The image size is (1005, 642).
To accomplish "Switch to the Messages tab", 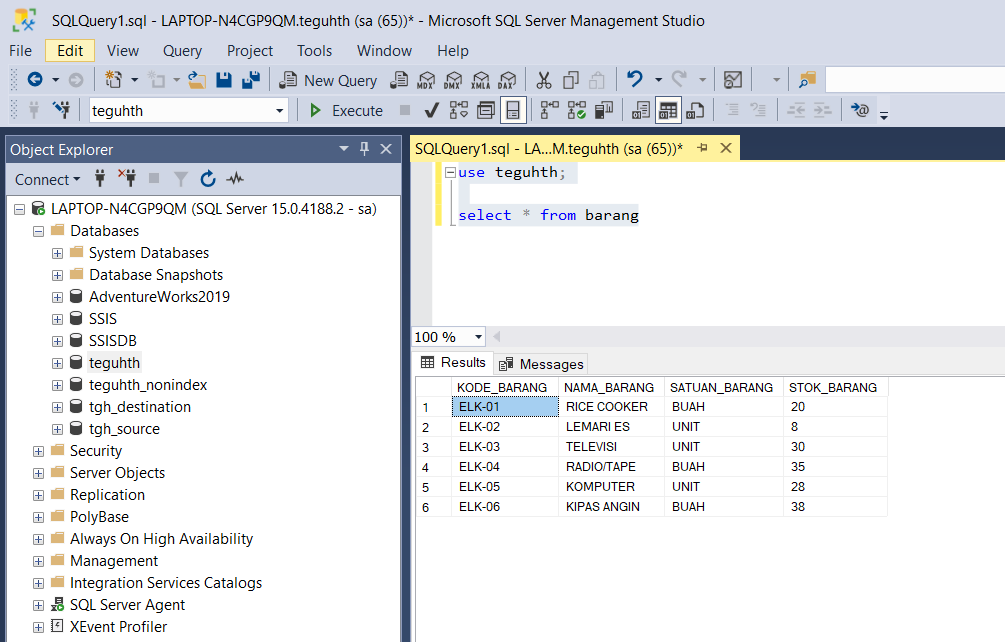I will [x=542, y=364].
